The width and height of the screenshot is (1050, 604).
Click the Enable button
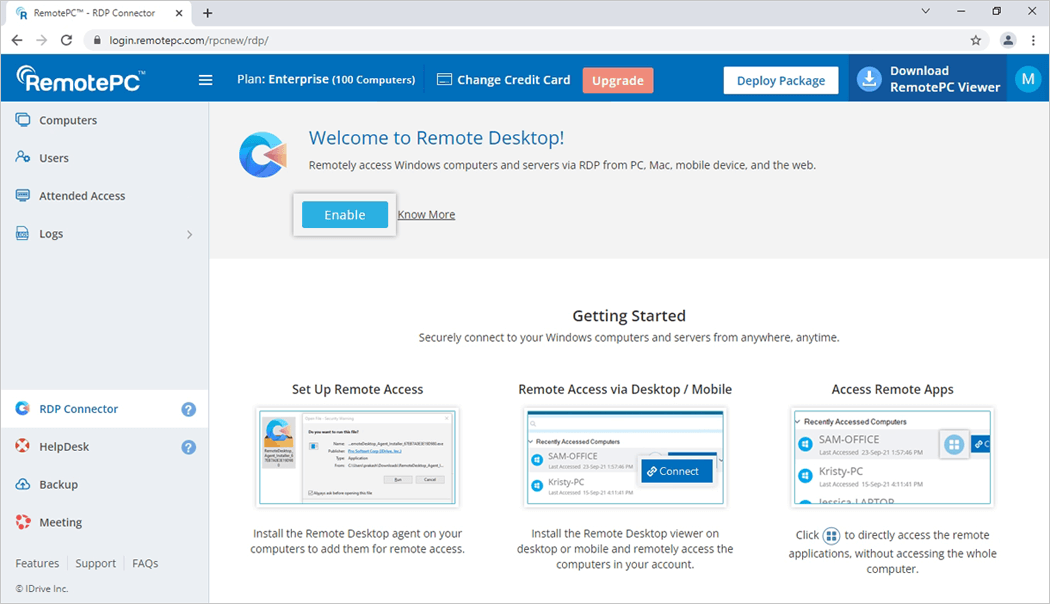[x=344, y=214]
